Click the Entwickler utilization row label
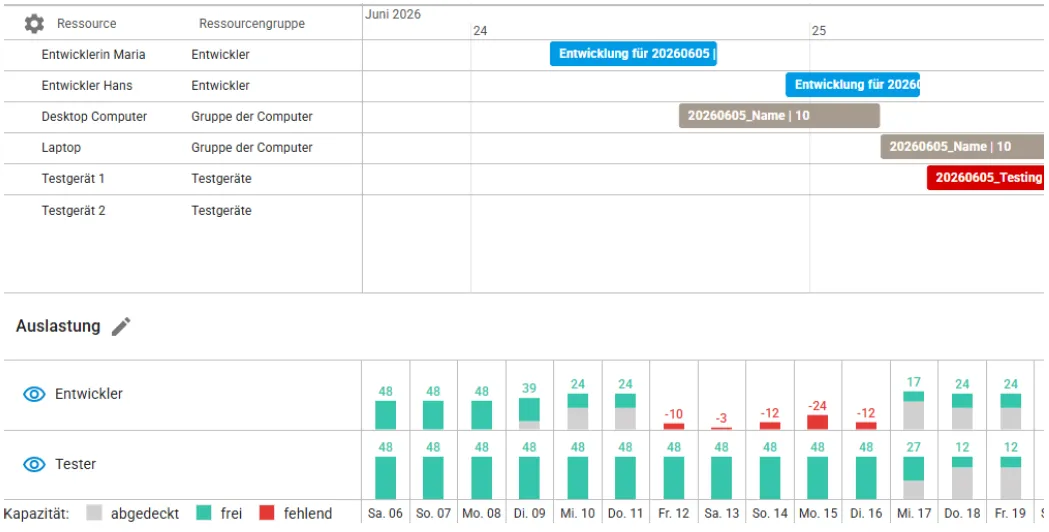This screenshot has height=532, width=1049. point(89,394)
